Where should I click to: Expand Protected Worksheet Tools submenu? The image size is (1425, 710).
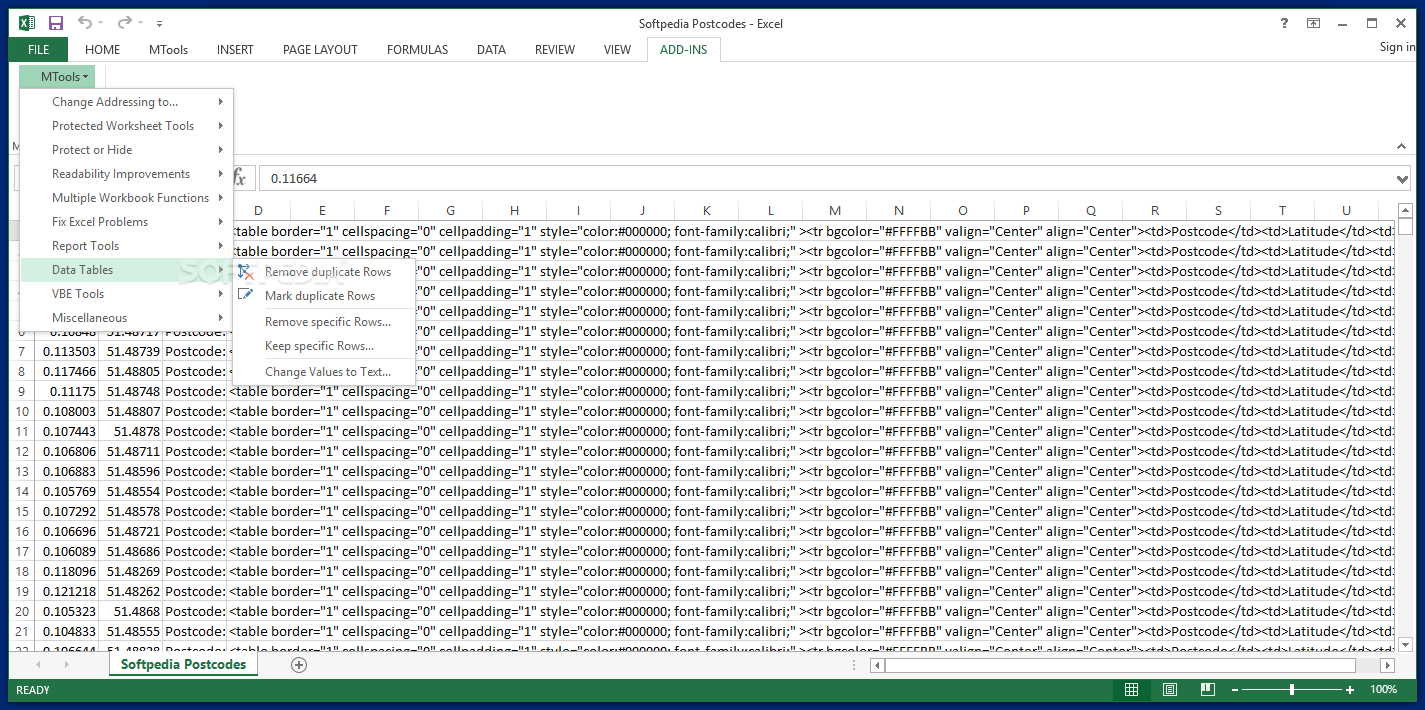127,126
